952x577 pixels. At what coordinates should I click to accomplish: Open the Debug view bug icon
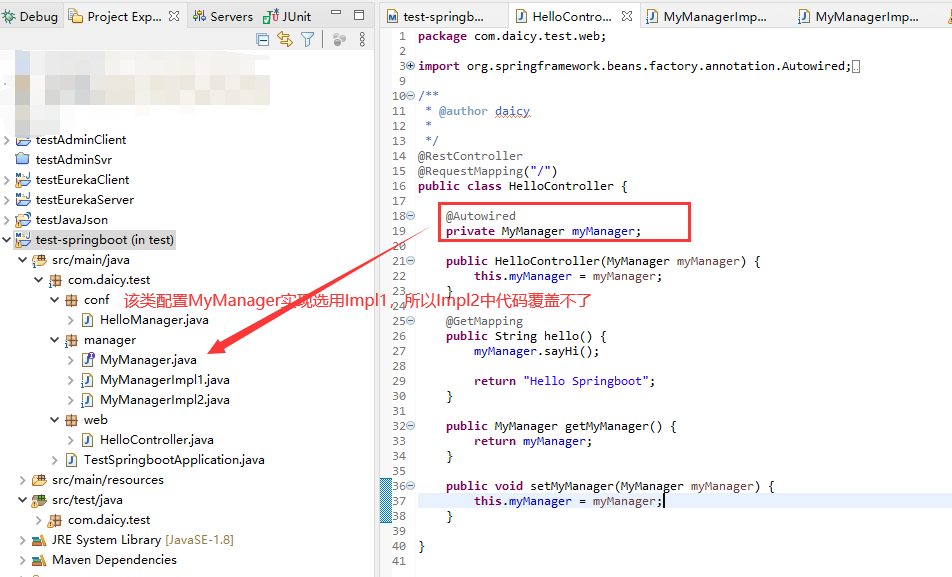(9, 15)
